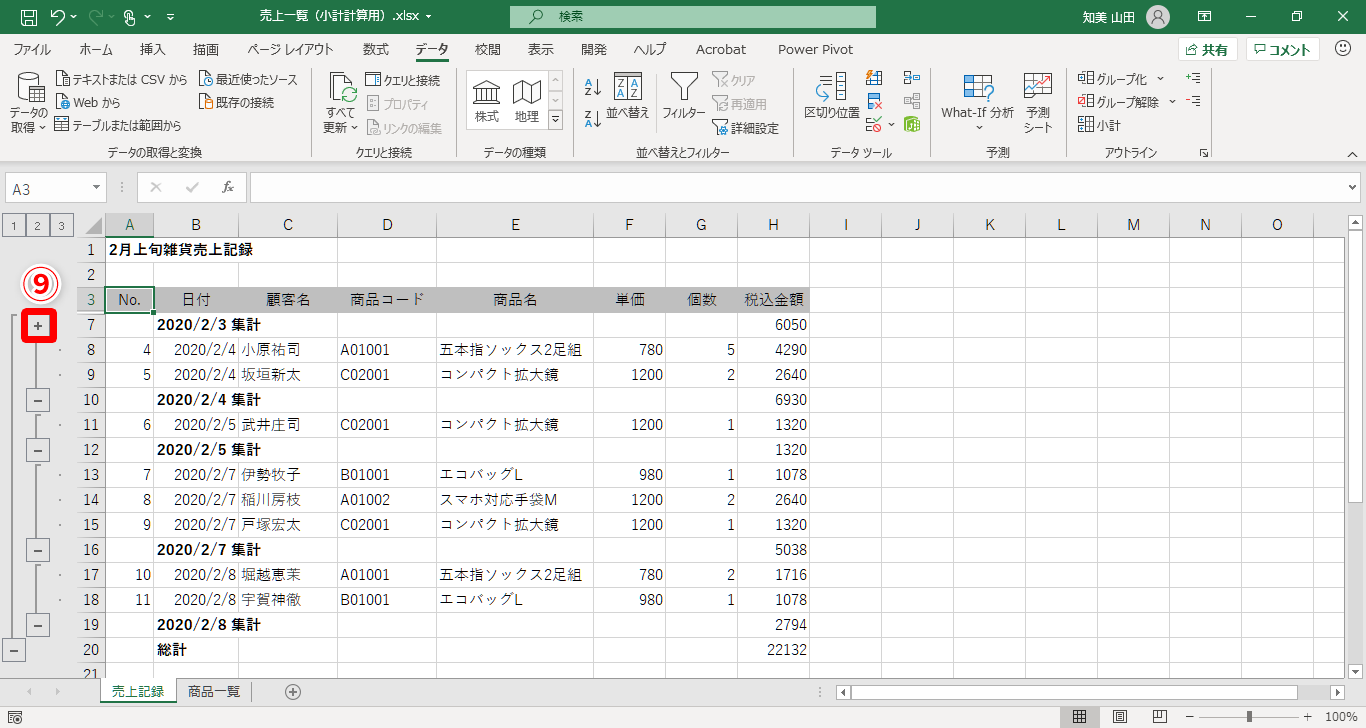This screenshot has height=728, width=1366.
Task: Collapse the ribbon with the chevron
Action: [1352, 154]
